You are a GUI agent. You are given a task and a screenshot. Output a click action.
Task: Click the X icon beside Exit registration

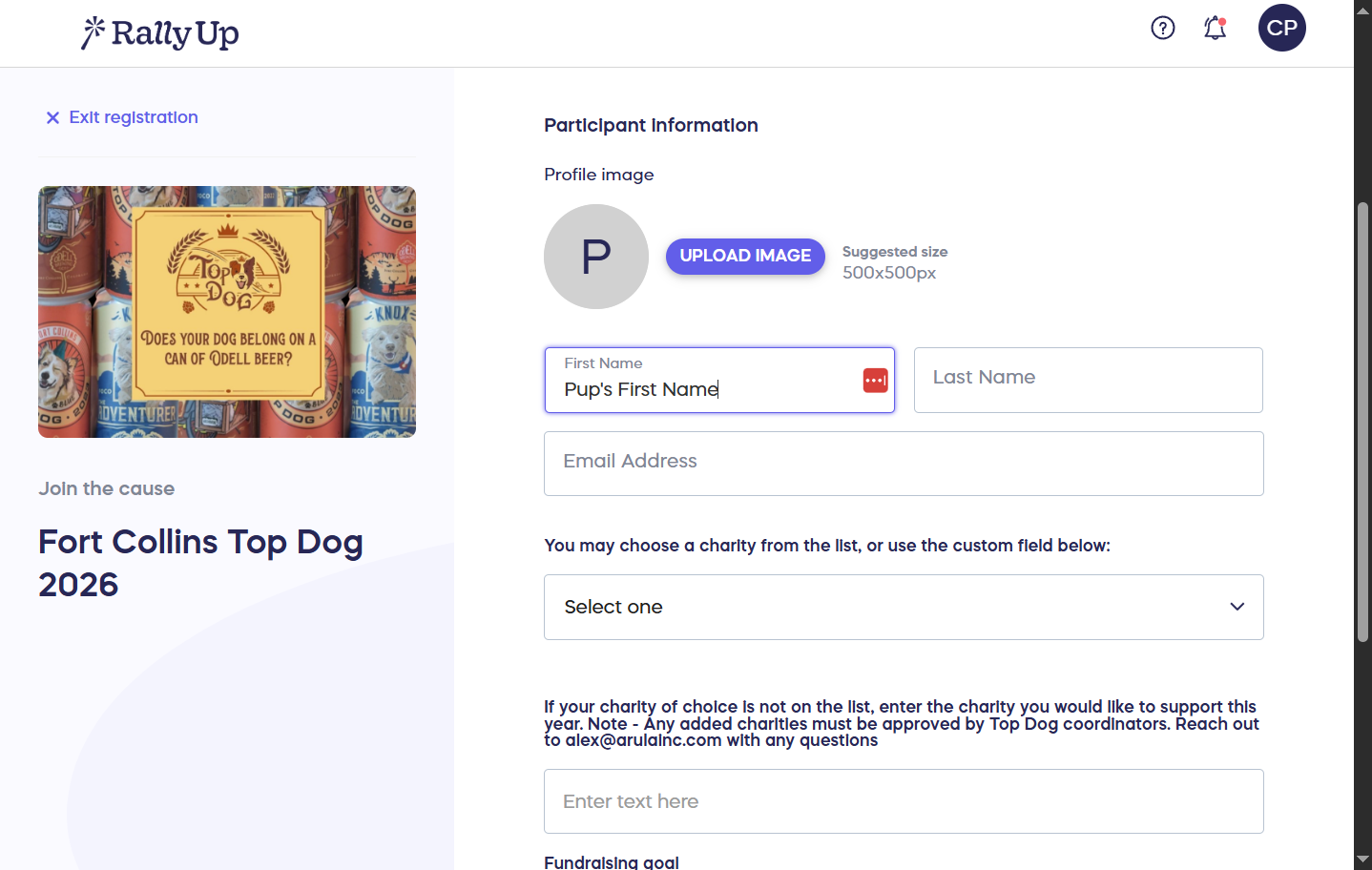pyautogui.click(x=52, y=117)
